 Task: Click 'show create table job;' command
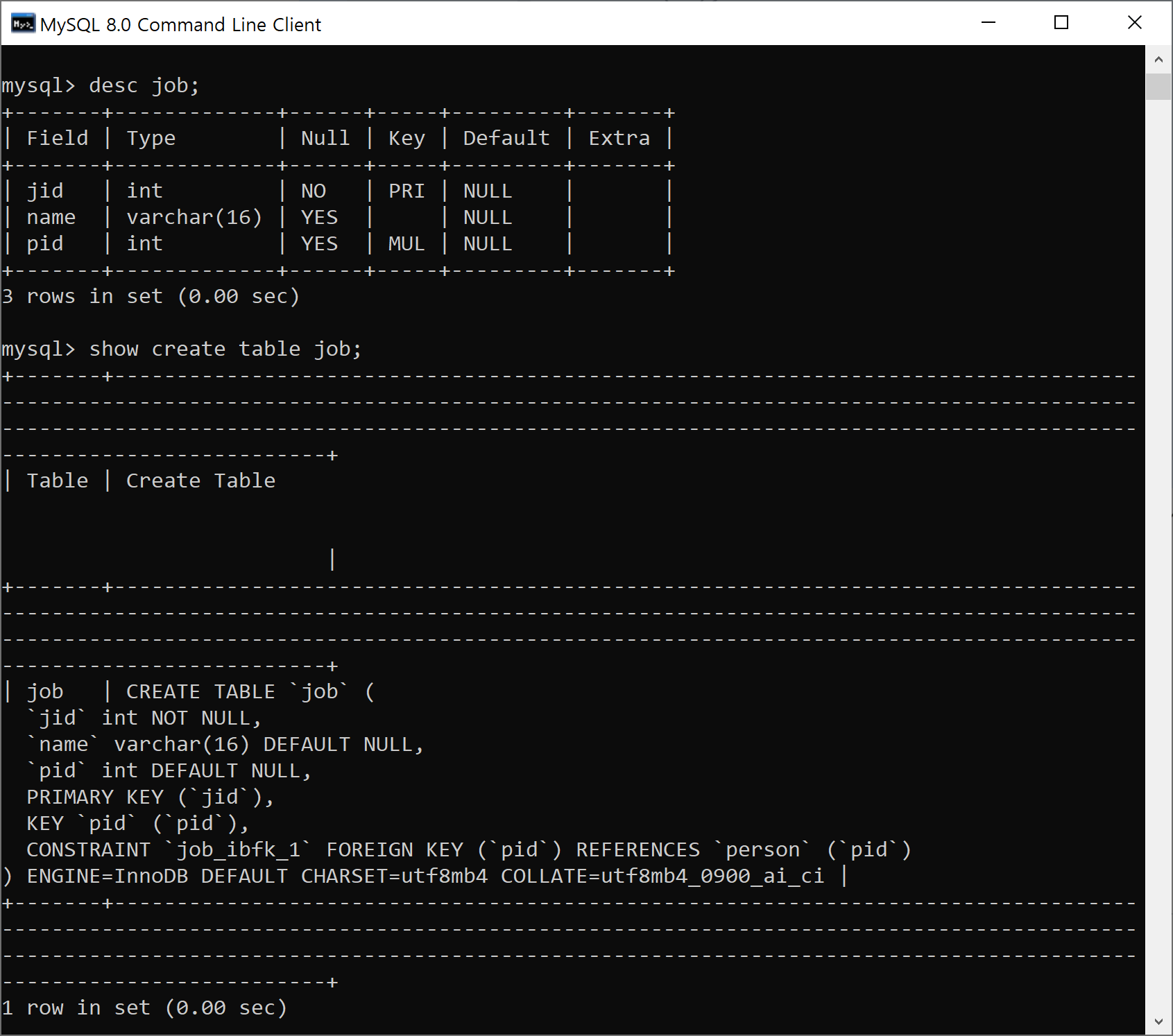coord(225,349)
